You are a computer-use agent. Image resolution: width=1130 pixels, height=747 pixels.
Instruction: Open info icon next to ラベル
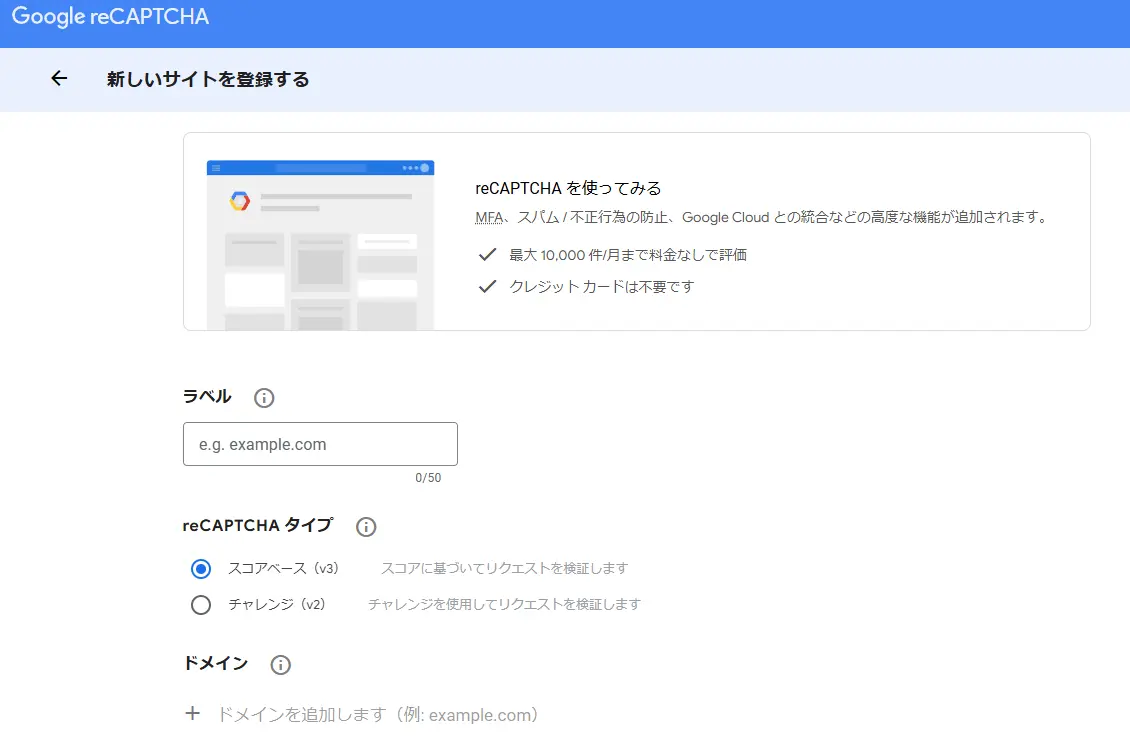(x=264, y=398)
